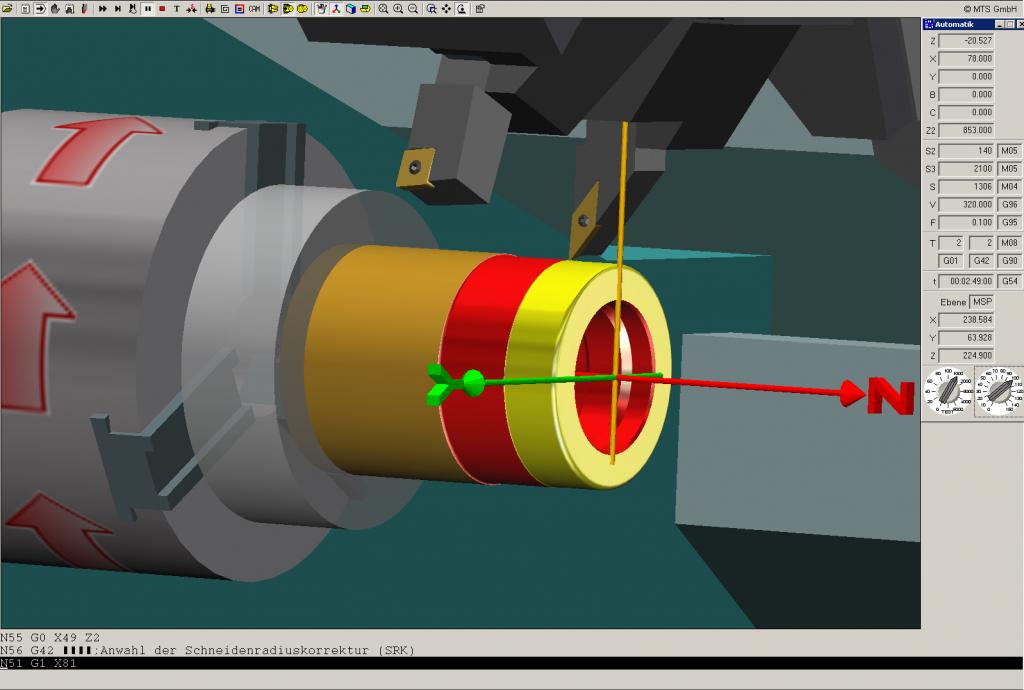This screenshot has width=1024, height=690.
Task: Click the T toolbar icon
Action: (177, 8)
